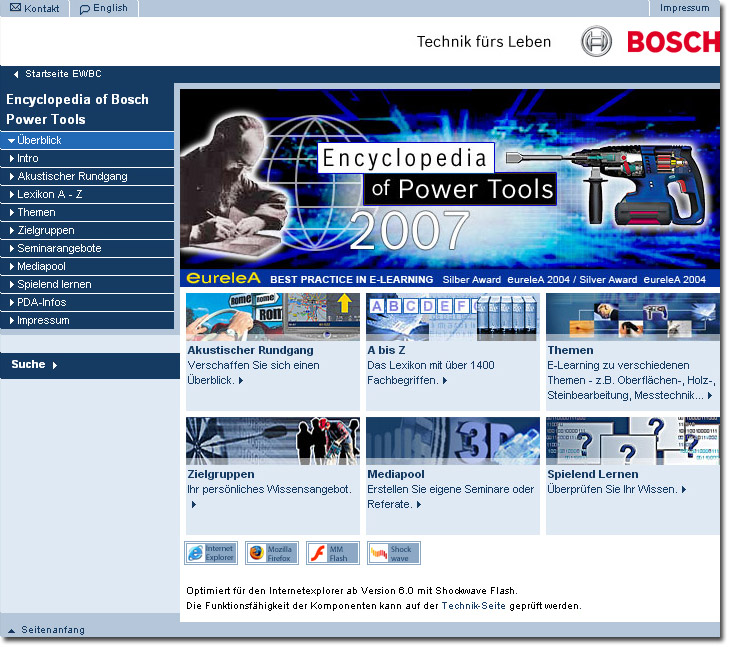Switch language via English top link
Viewport: 729px width, 647px height.
(x=110, y=8)
